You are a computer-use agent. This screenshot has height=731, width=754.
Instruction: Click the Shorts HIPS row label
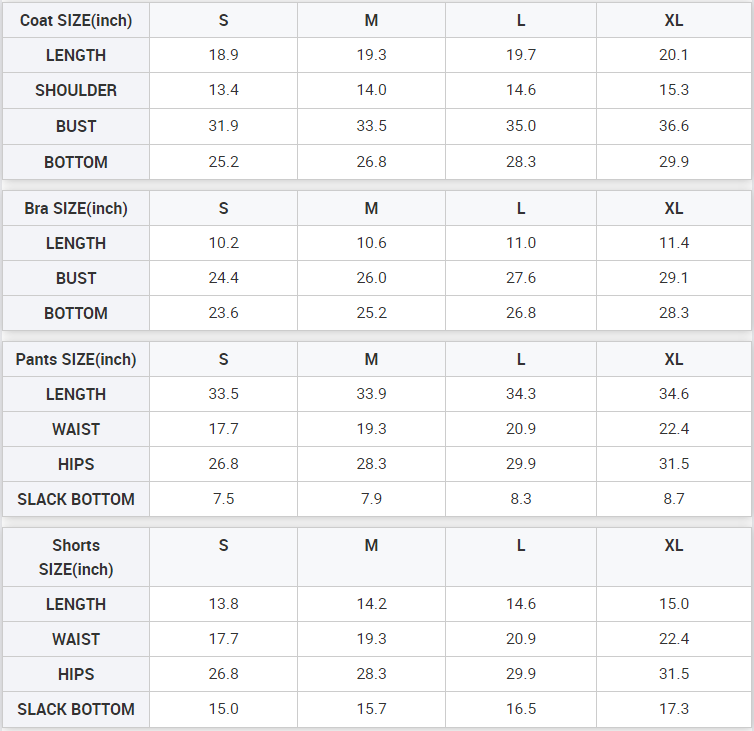pyautogui.click(x=76, y=674)
